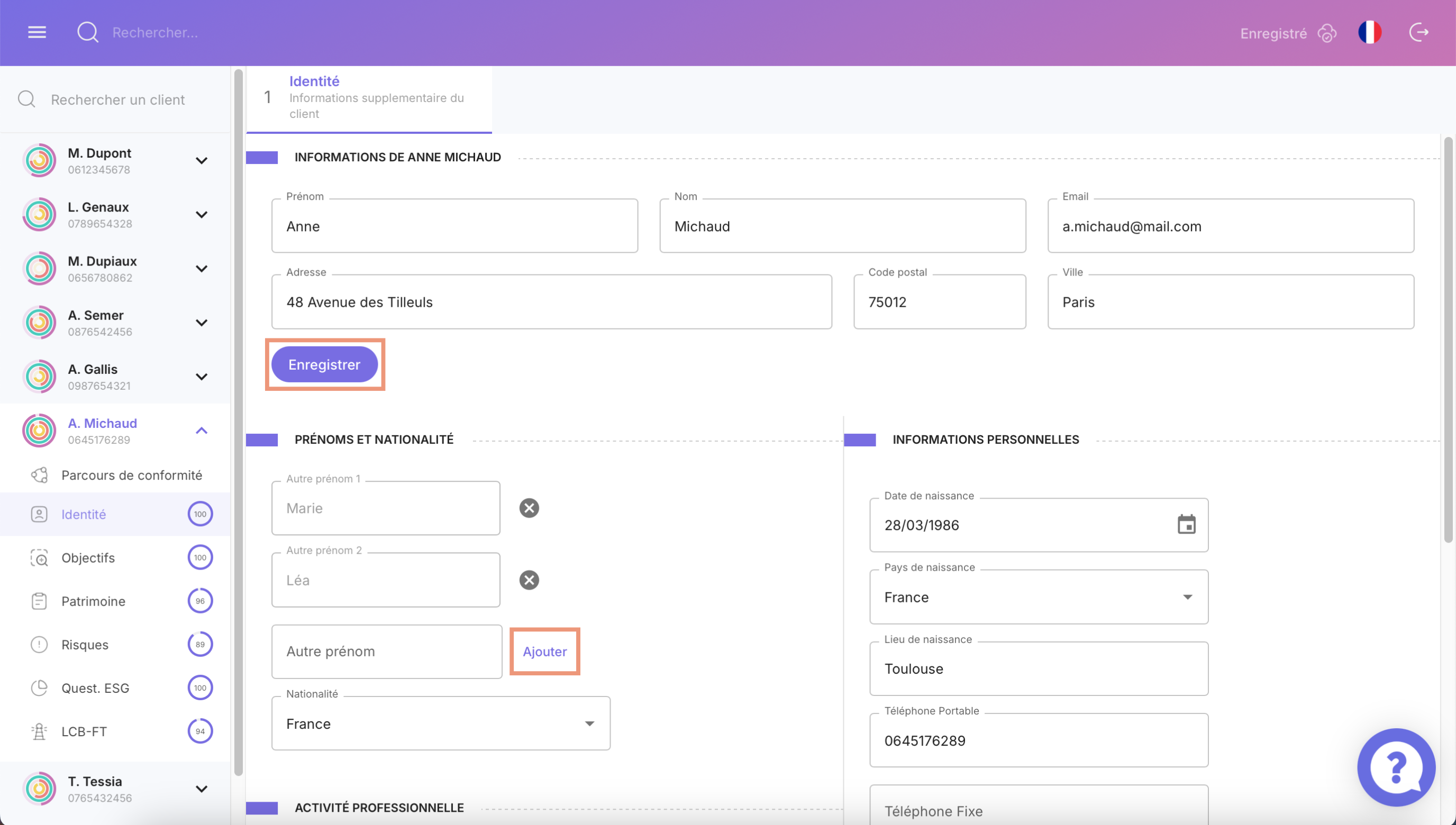This screenshot has height=825, width=1456.
Task: Open the Pays de naissance dropdown
Action: 1188,597
